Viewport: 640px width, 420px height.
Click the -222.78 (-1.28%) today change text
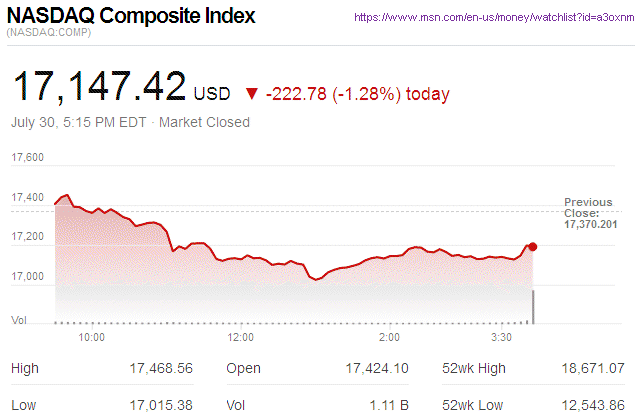click(357, 94)
